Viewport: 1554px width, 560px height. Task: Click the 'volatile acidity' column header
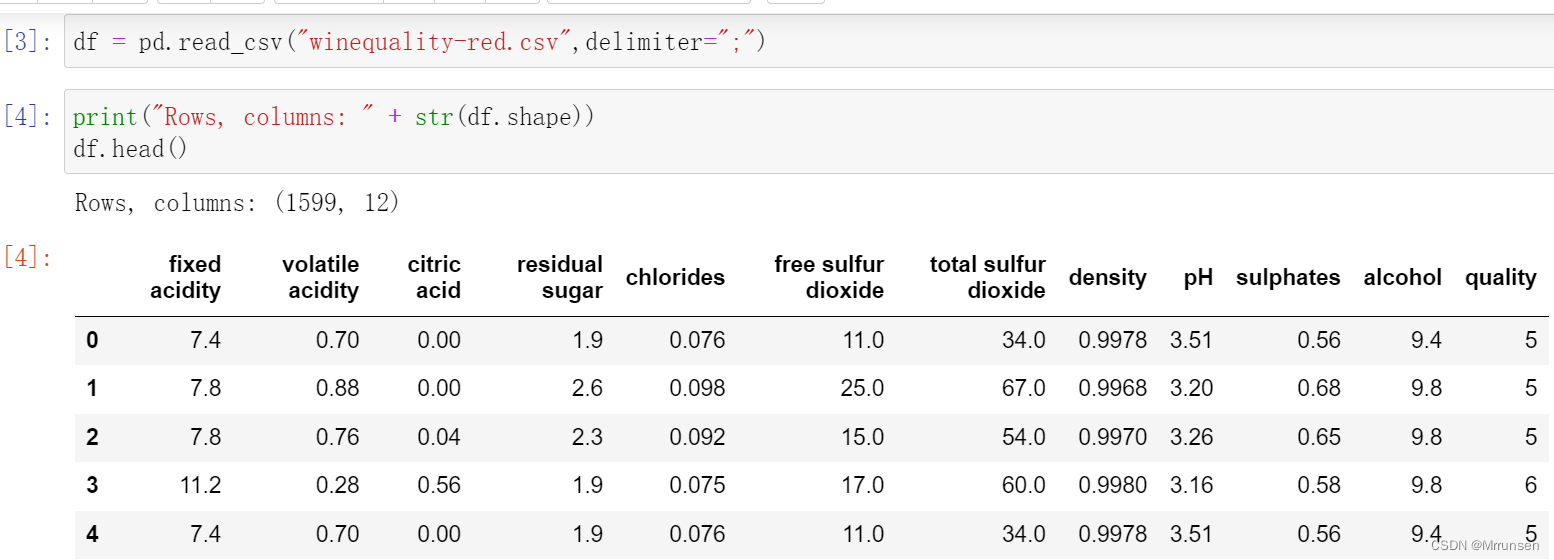click(x=321, y=277)
